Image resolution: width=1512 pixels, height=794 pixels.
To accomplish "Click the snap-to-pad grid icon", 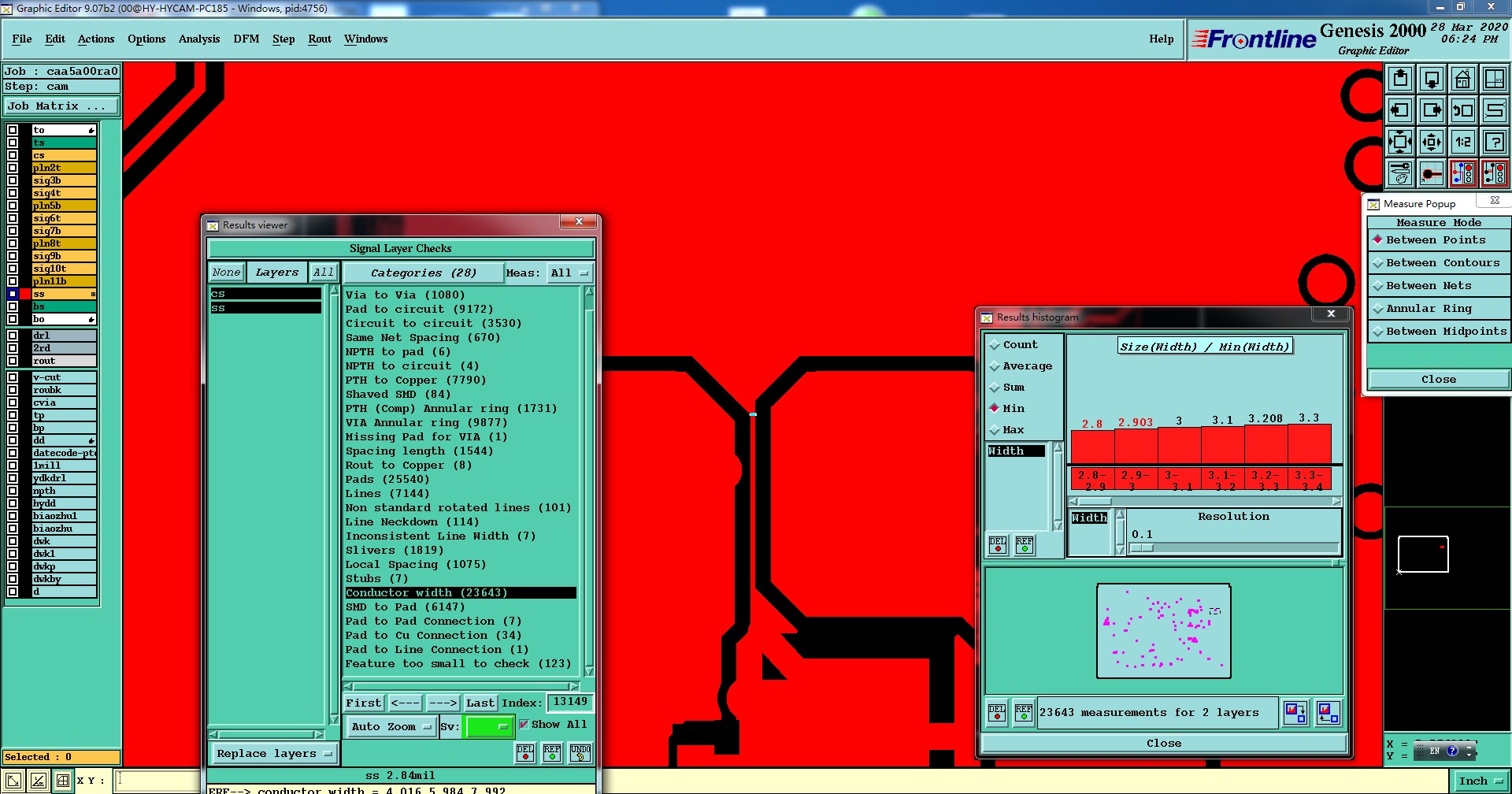I will pos(1432,173).
